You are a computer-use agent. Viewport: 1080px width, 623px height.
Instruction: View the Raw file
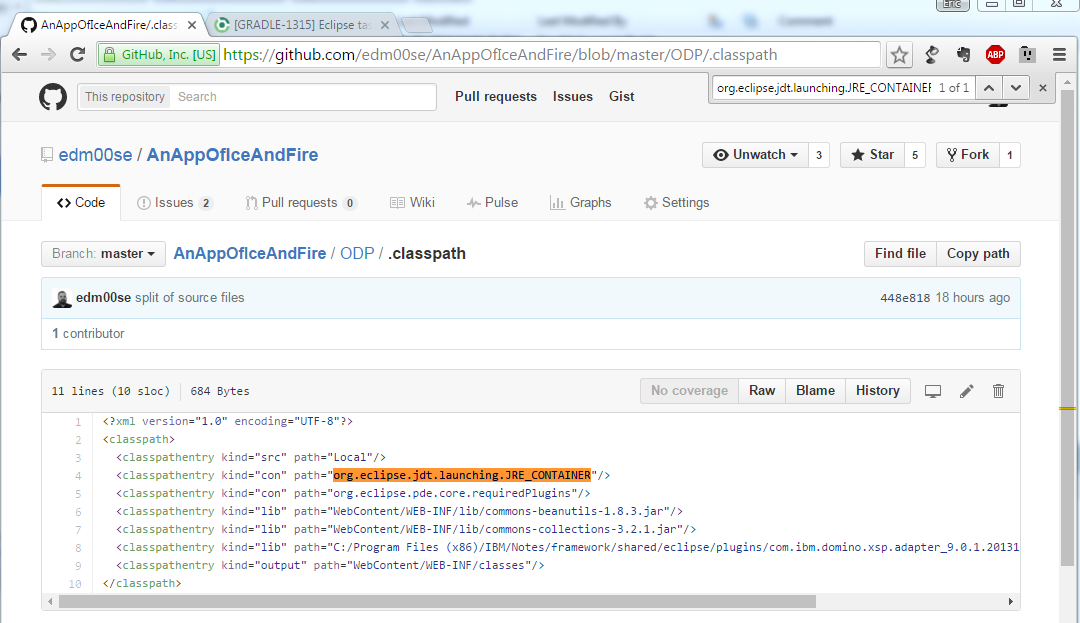click(762, 391)
